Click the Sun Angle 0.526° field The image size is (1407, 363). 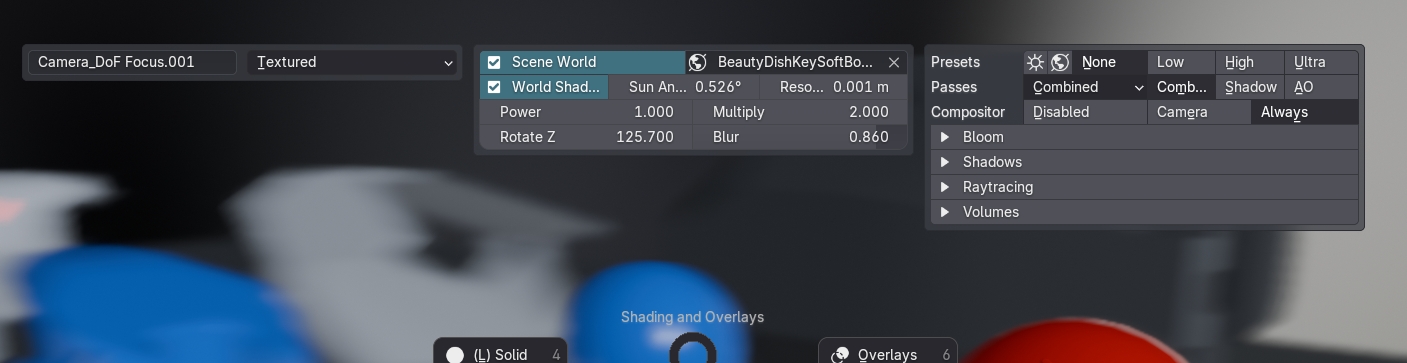pos(683,87)
